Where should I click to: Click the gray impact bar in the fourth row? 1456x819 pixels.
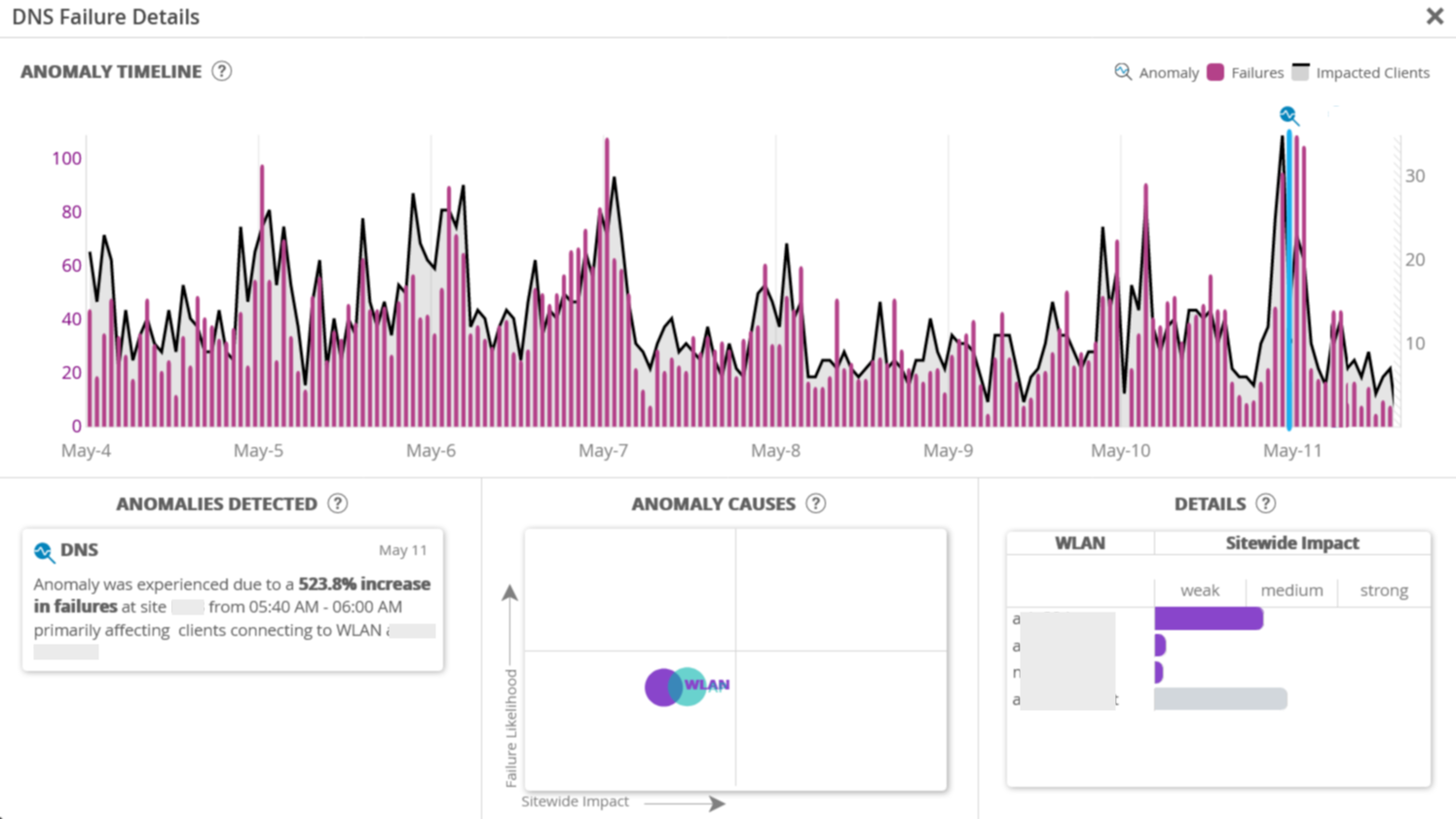1219,698
